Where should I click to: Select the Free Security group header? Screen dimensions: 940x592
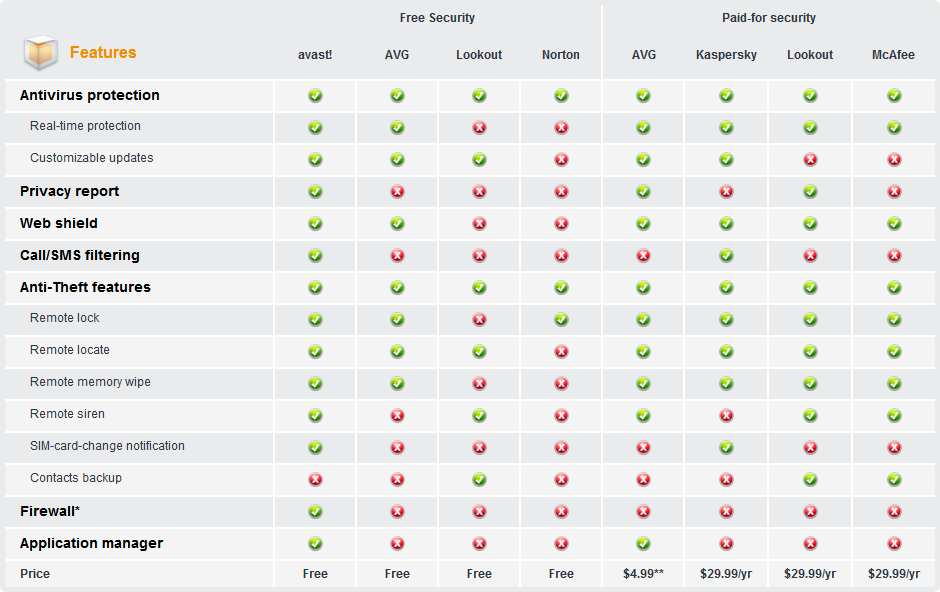tap(437, 18)
